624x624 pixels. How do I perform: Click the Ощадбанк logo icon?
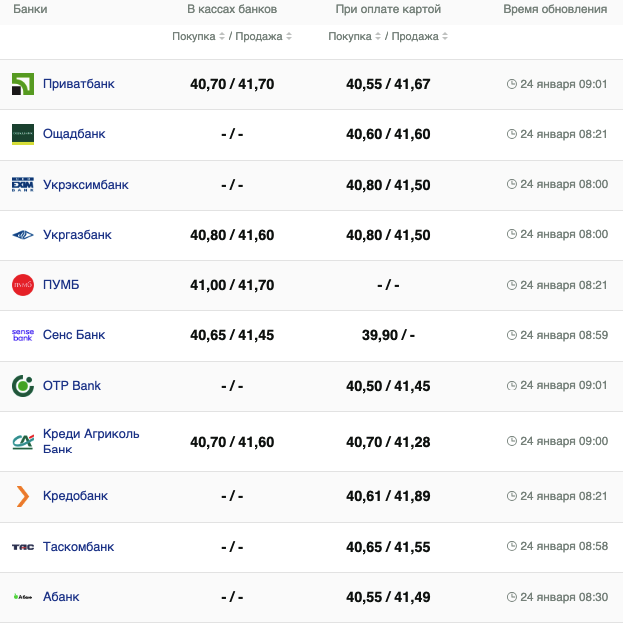[22, 134]
